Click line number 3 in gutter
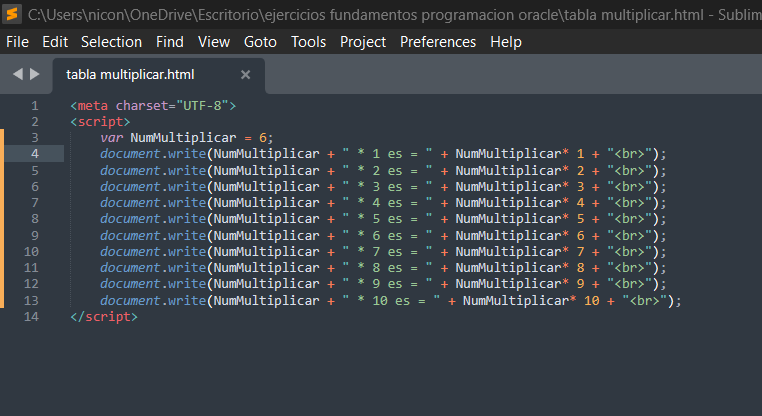 pos(35,138)
